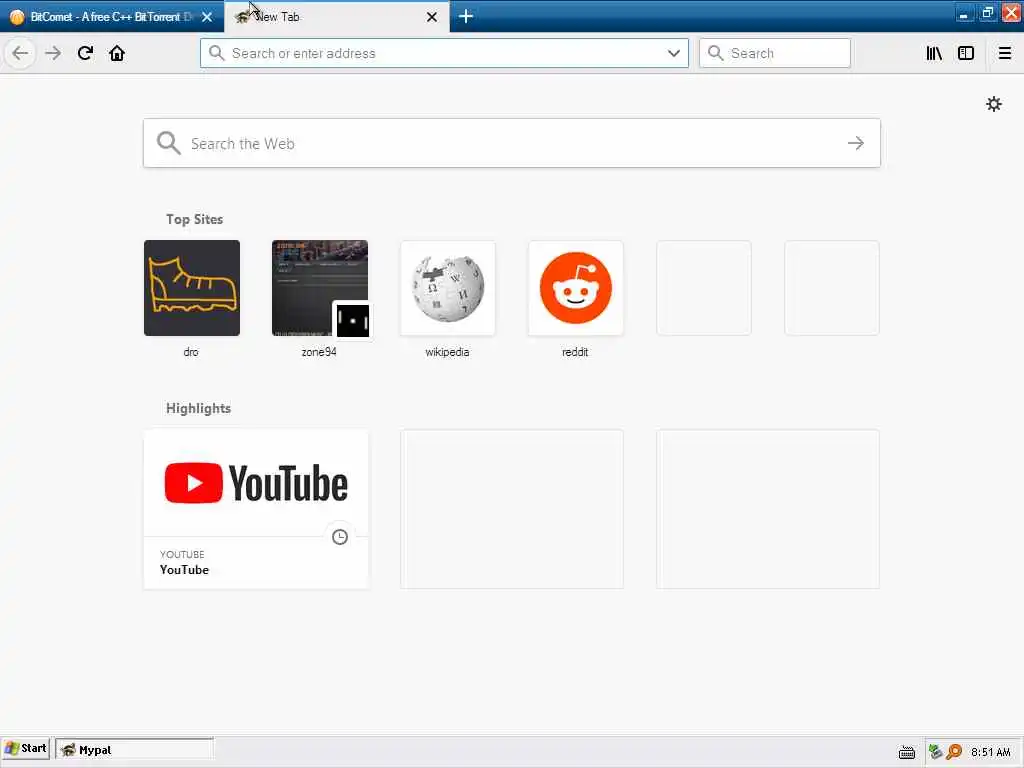Image resolution: width=1024 pixels, height=768 pixels.
Task: Open the home page via house icon
Action: [x=117, y=53]
